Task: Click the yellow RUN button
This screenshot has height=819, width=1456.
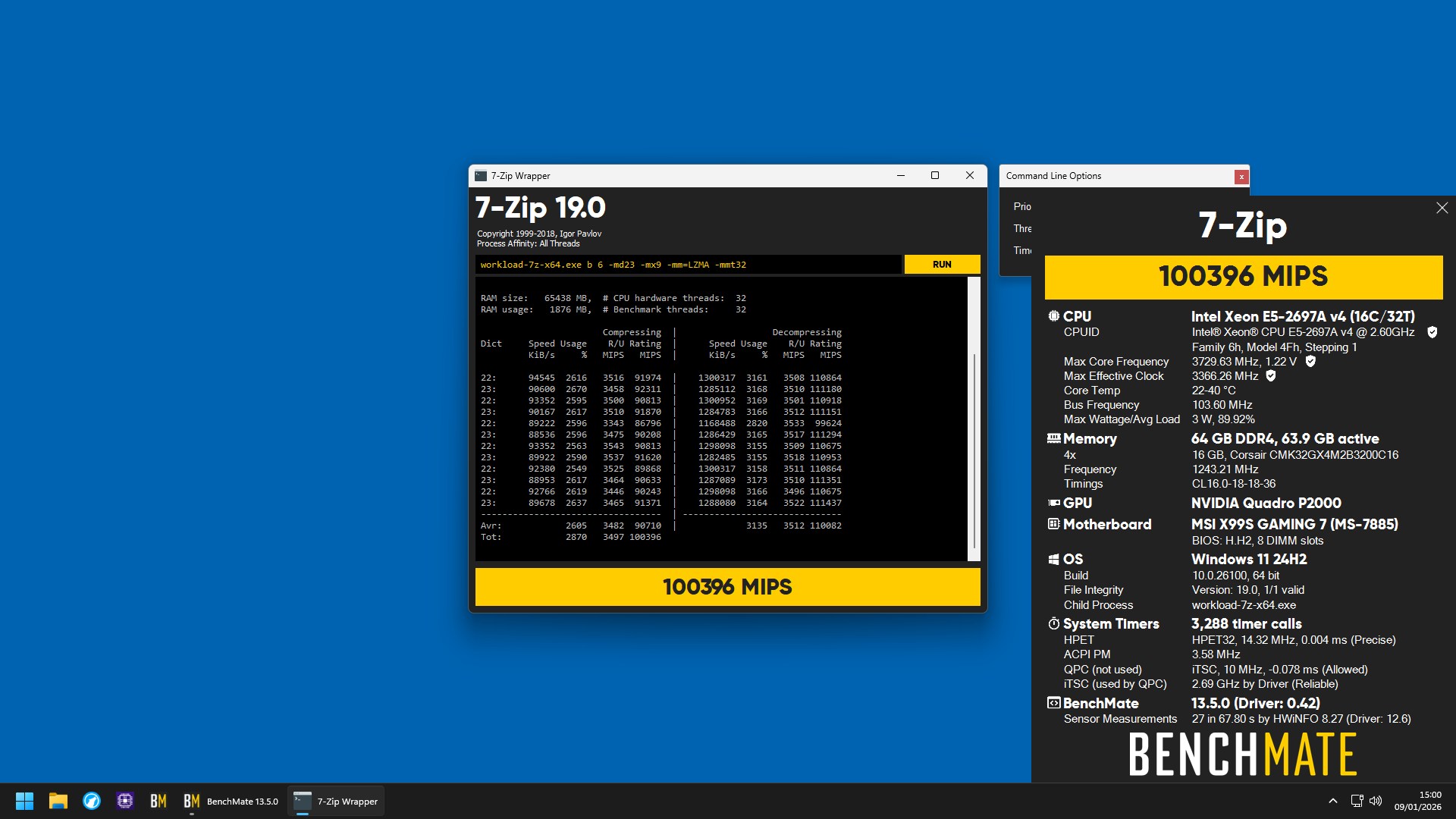Action: click(942, 265)
